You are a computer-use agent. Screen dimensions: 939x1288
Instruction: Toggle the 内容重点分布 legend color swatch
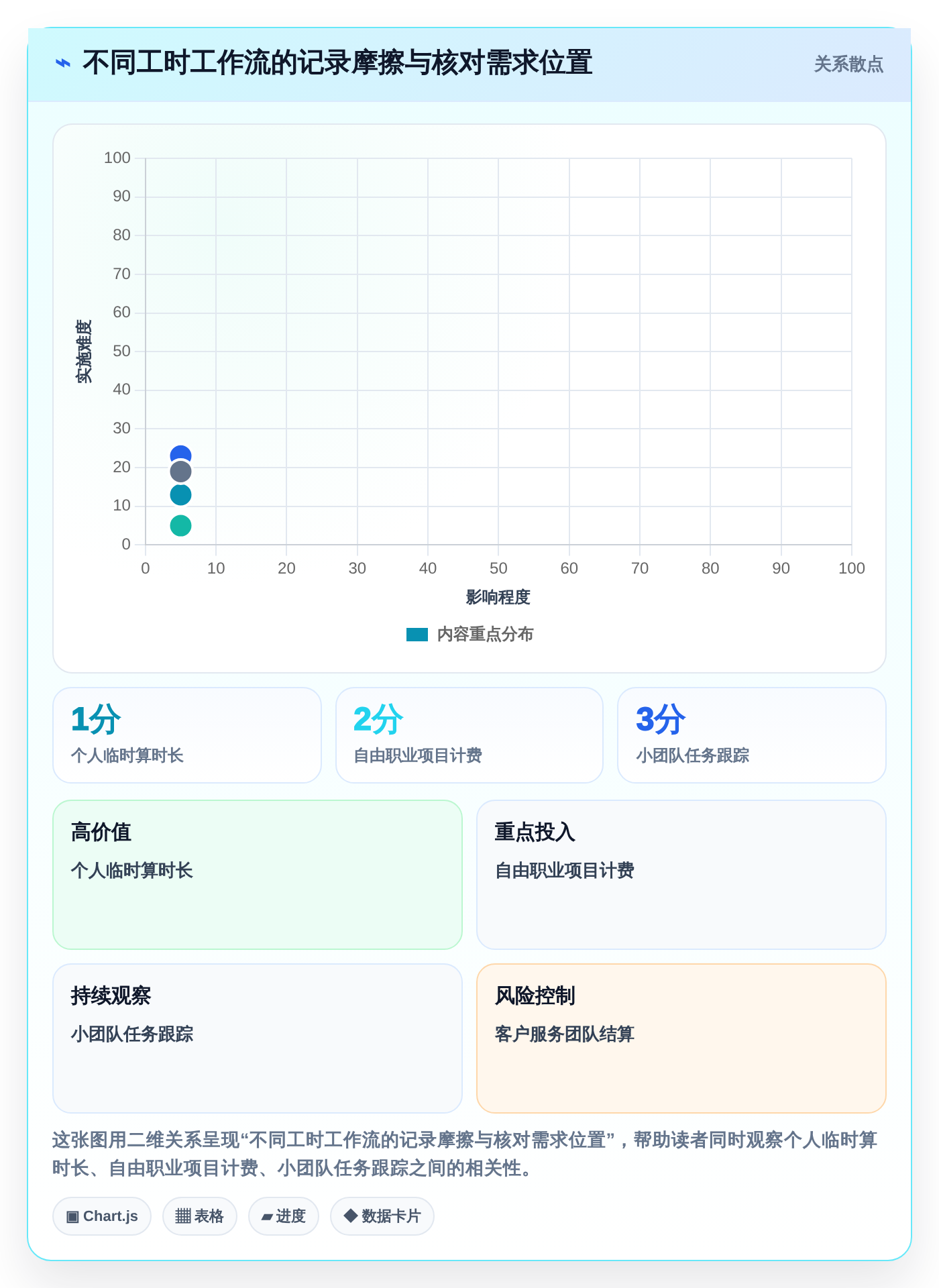pos(417,635)
